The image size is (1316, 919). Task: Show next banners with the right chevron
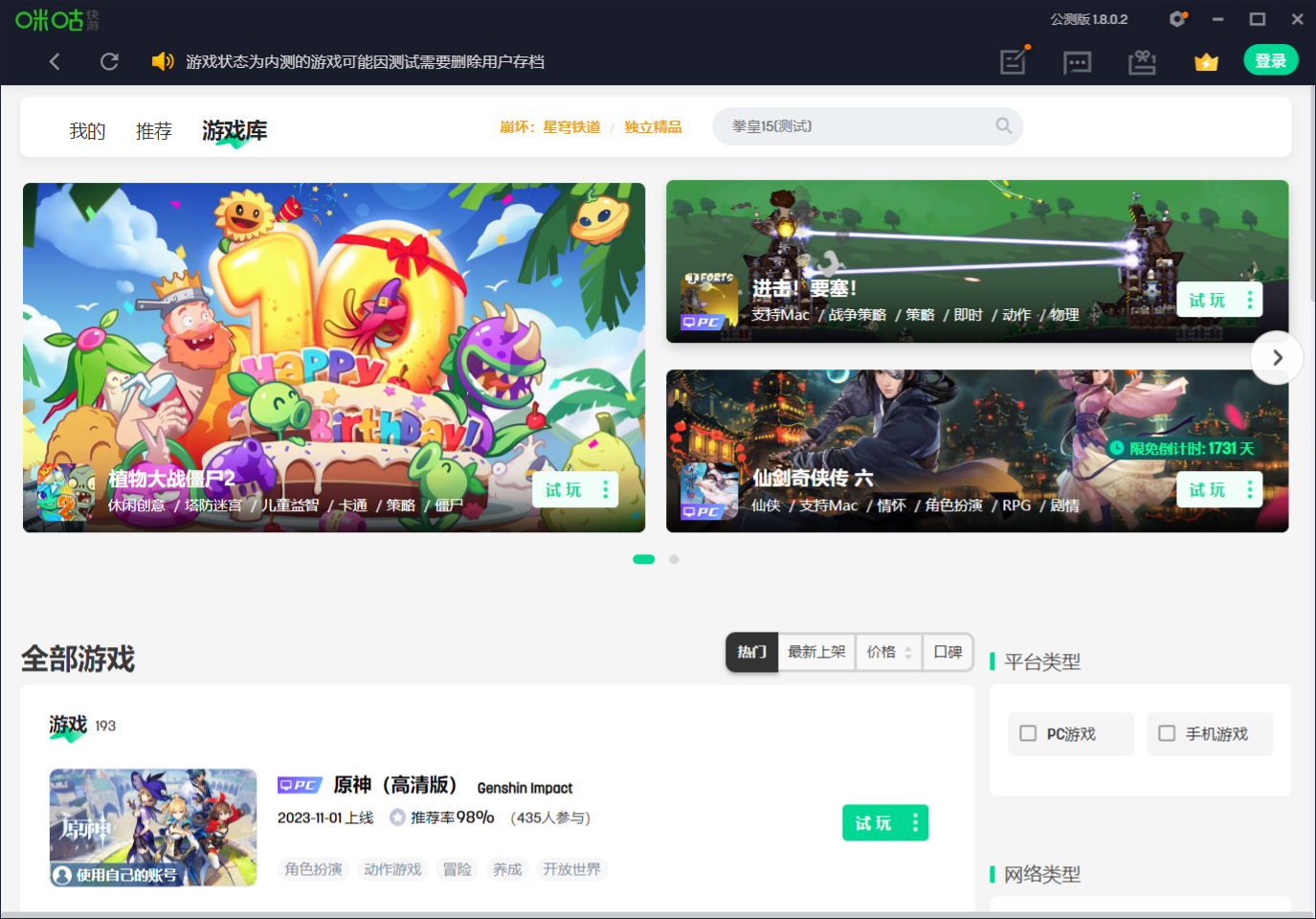coord(1277,357)
